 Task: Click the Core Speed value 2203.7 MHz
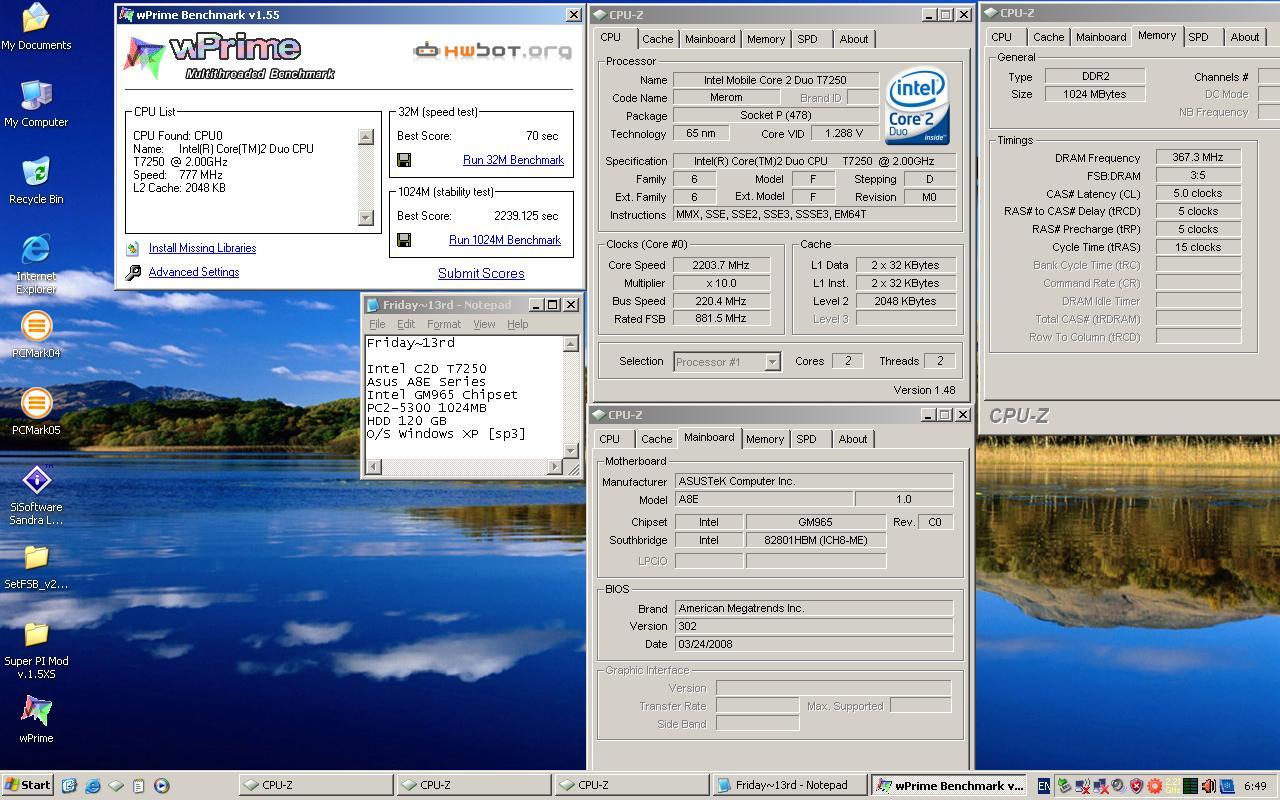(x=720, y=265)
